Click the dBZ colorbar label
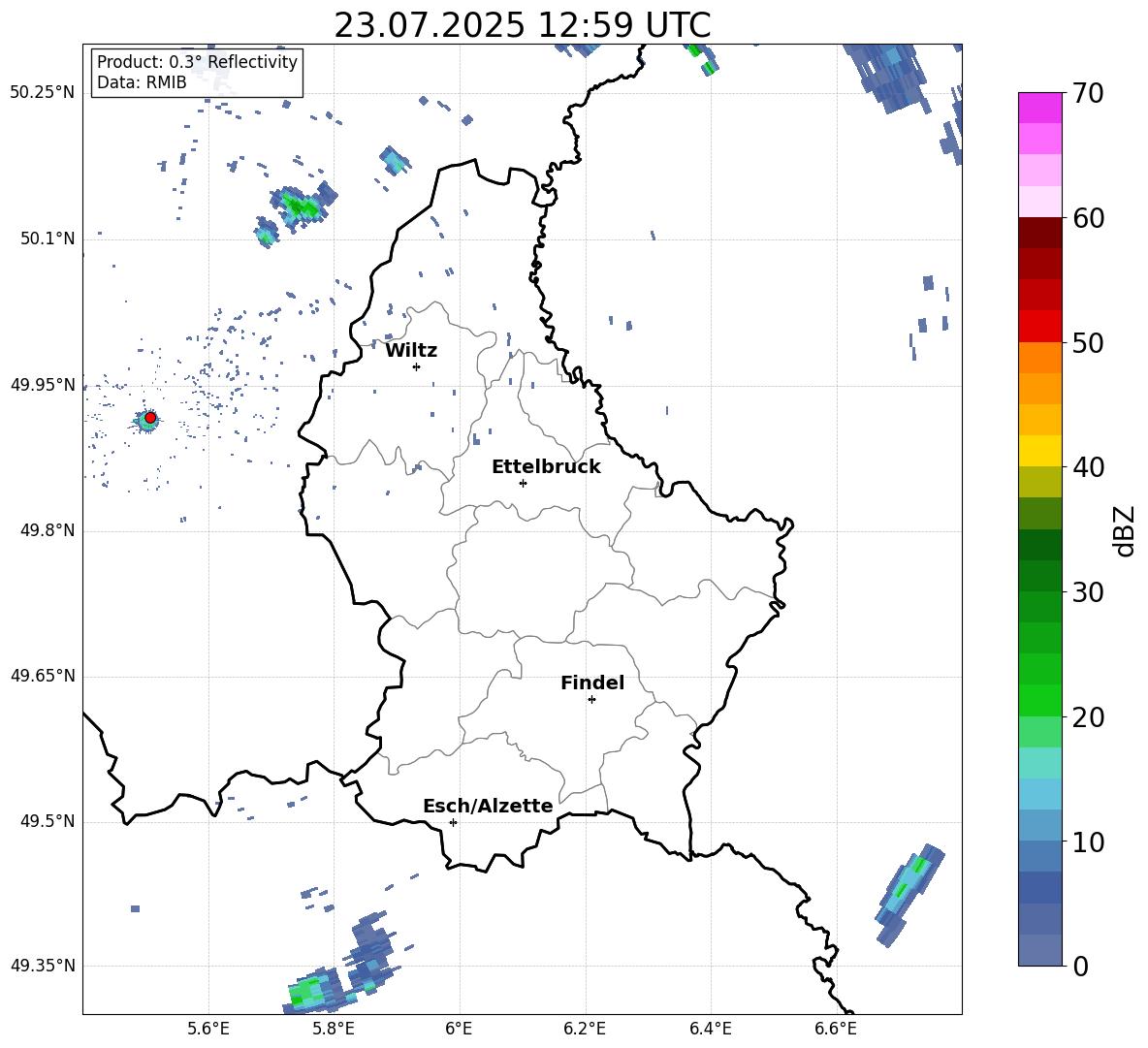Viewport: 1148px width, 1048px height. click(x=1126, y=530)
